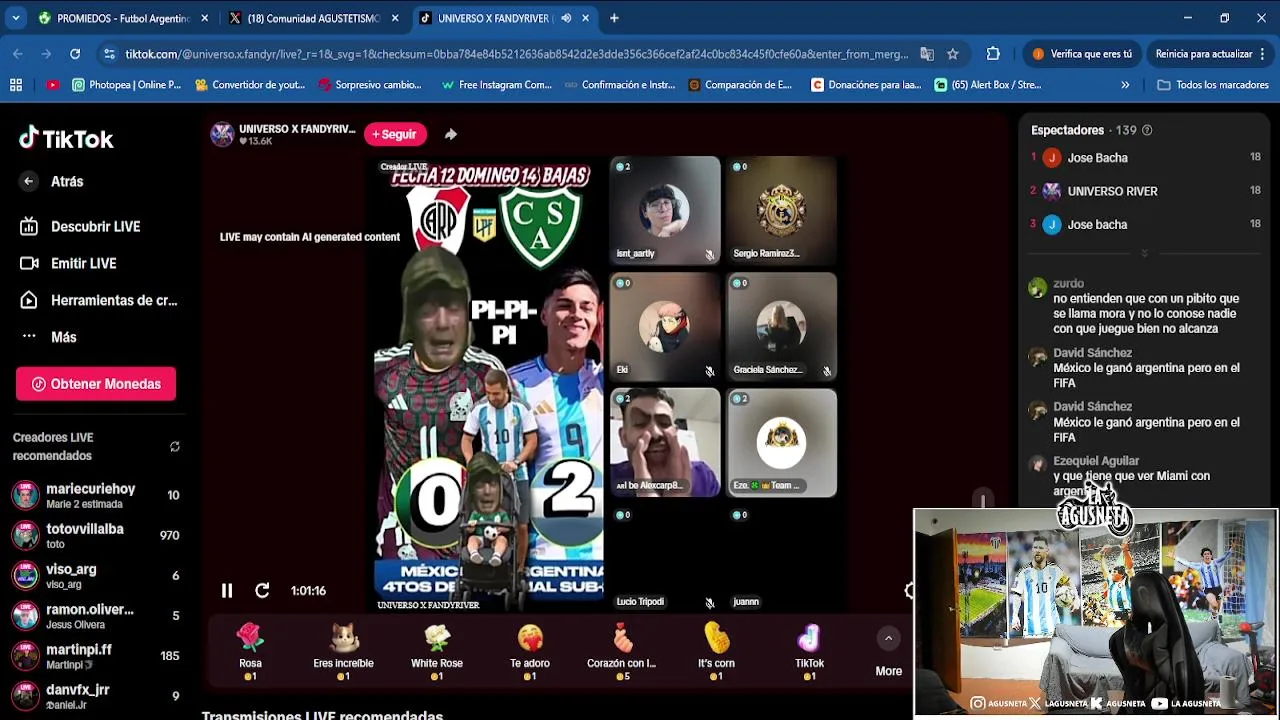Viewport: 1280px width, 720px height.
Task: Send the It's corn gift
Action: (716, 651)
